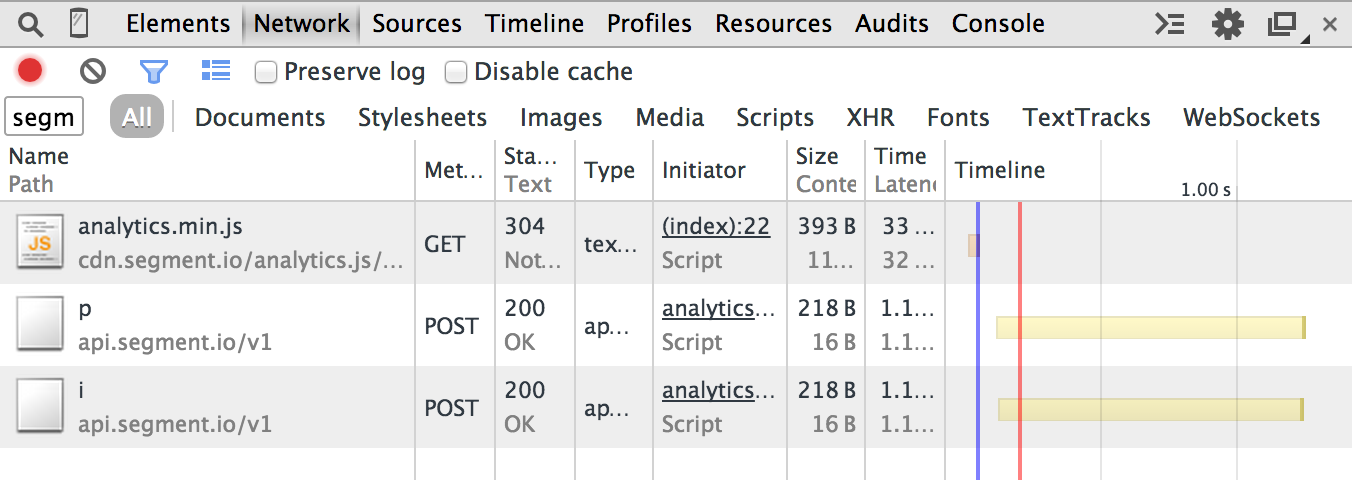Switch rows view using the list icon
Screen dimensions: 1352x480
pos(215,71)
